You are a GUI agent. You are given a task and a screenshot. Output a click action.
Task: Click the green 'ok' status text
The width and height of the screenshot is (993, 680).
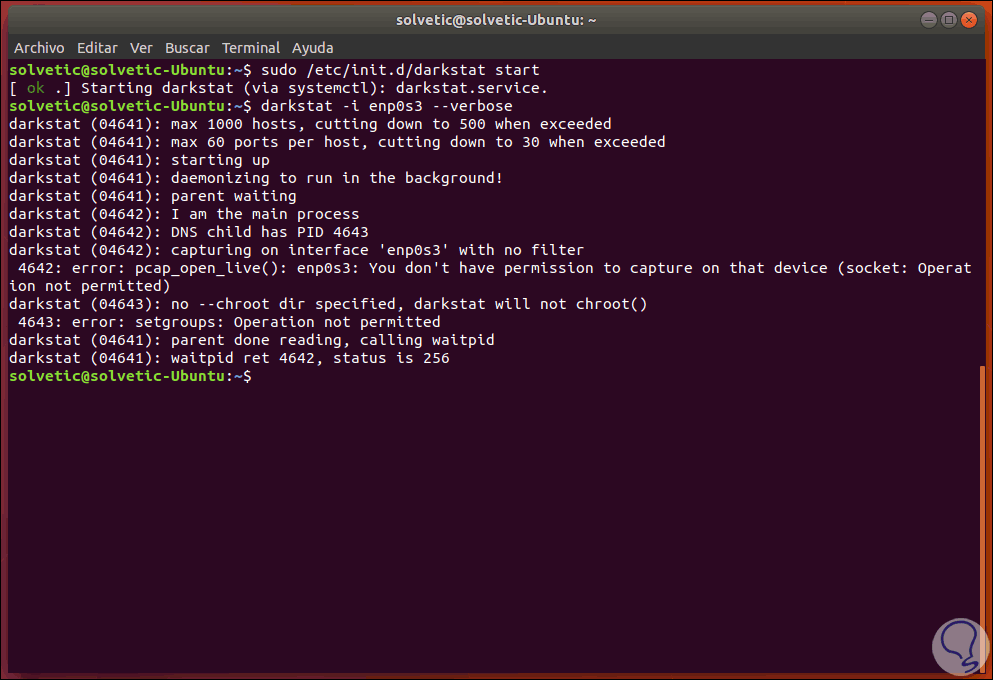pyautogui.click(x=36, y=88)
